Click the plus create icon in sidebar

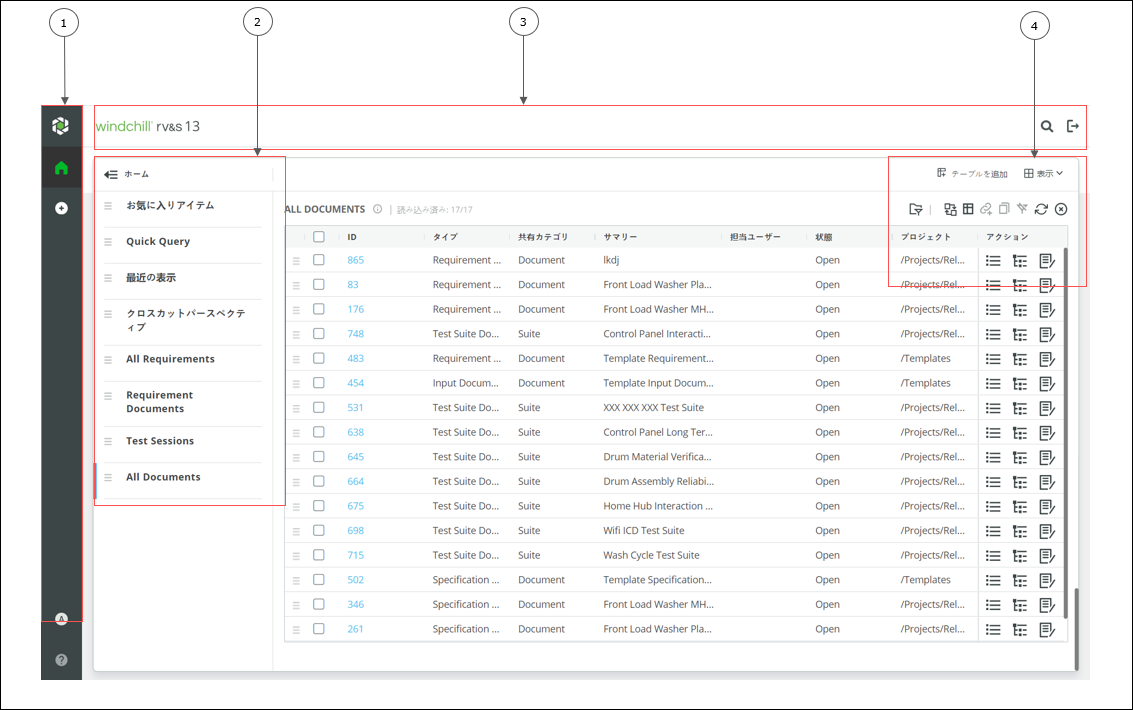click(61, 208)
